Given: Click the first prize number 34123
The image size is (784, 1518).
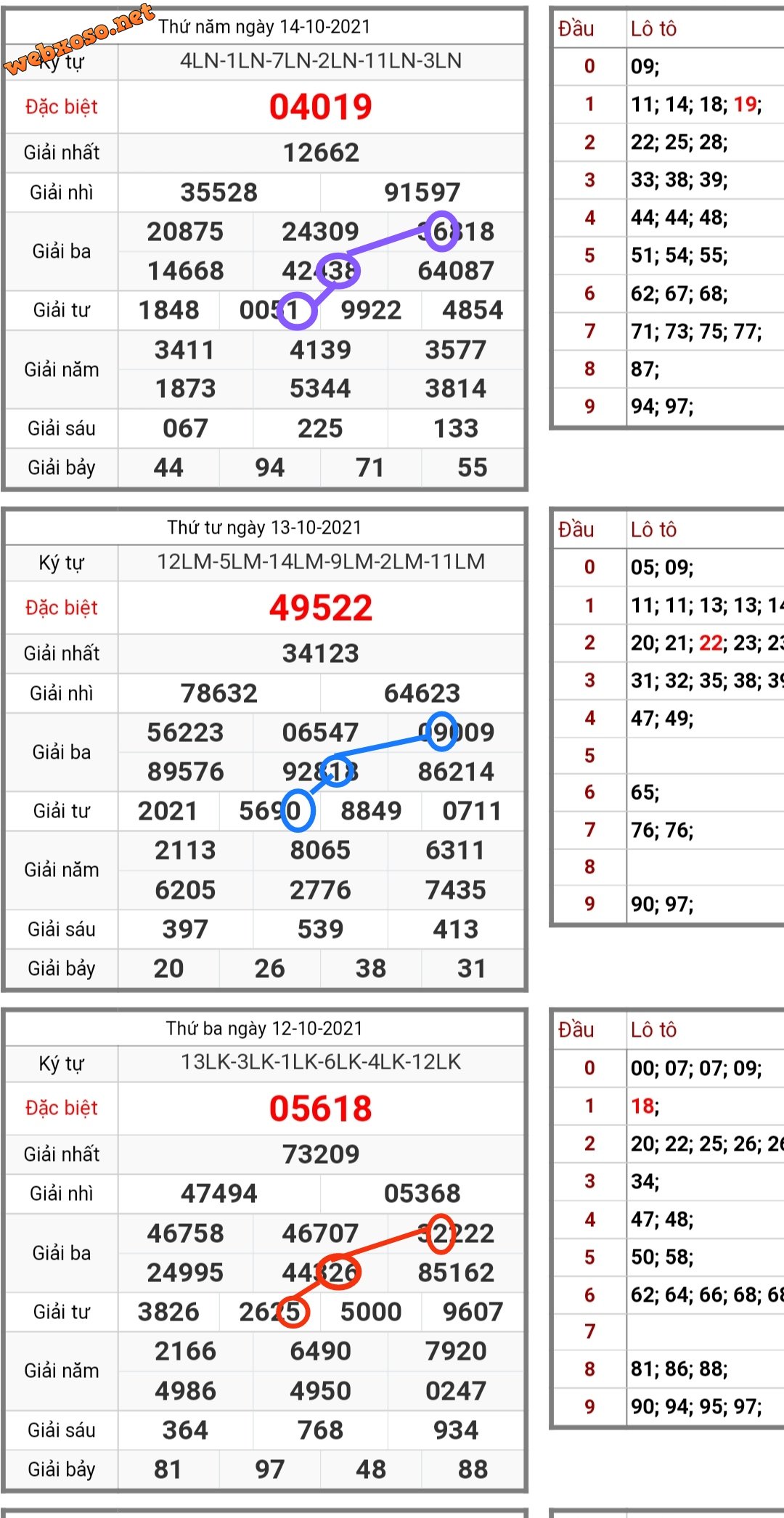Looking at the screenshot, I should (x=321, y=653).
